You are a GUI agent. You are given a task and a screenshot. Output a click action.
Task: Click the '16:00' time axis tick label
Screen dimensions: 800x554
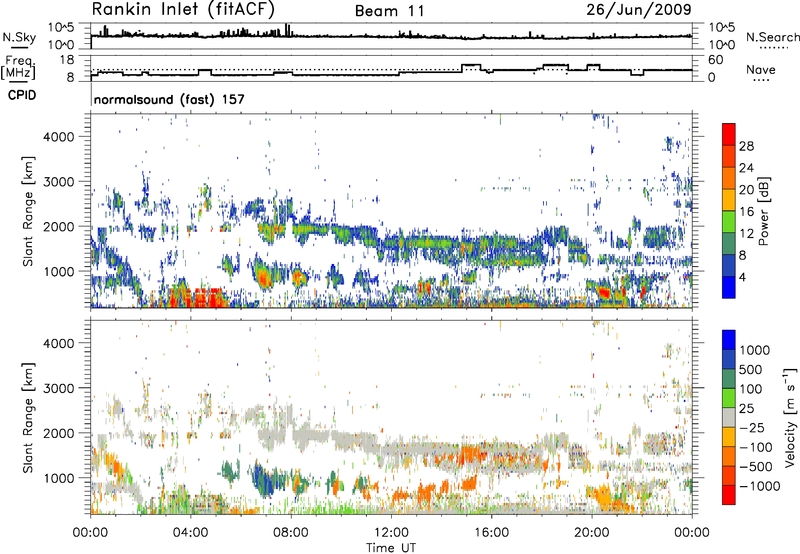pyautogui.click(x=491, y=533)
